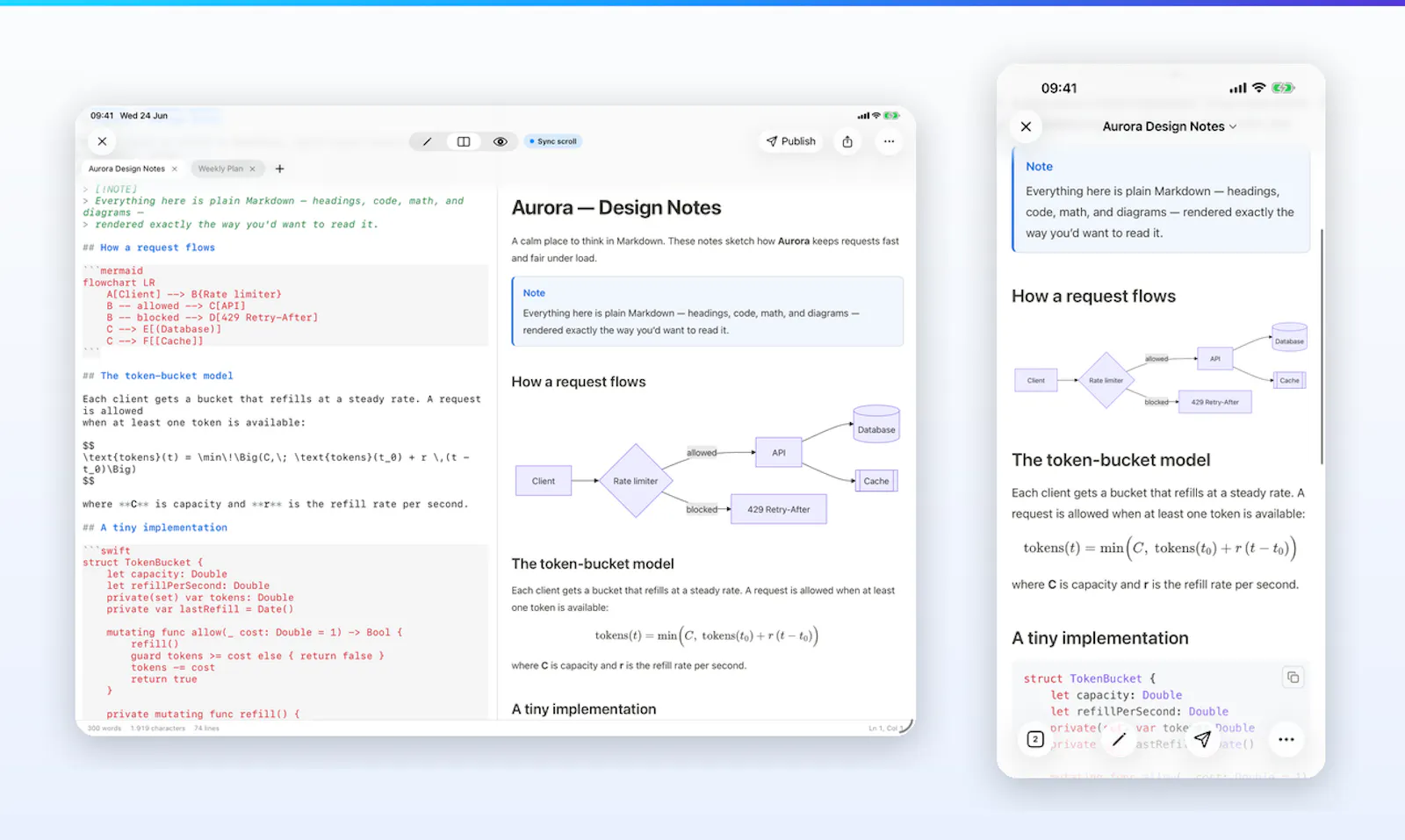
Task: Open the share sheet icon on the tablet
Action: click(847, 141)
